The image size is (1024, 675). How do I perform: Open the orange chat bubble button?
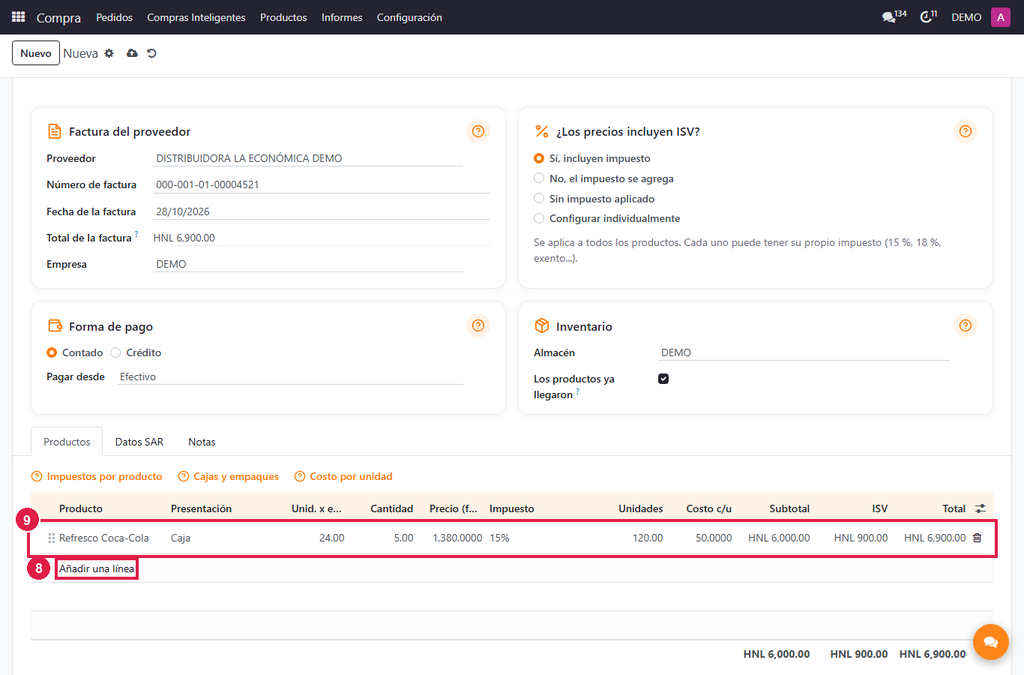coord(991,642)
